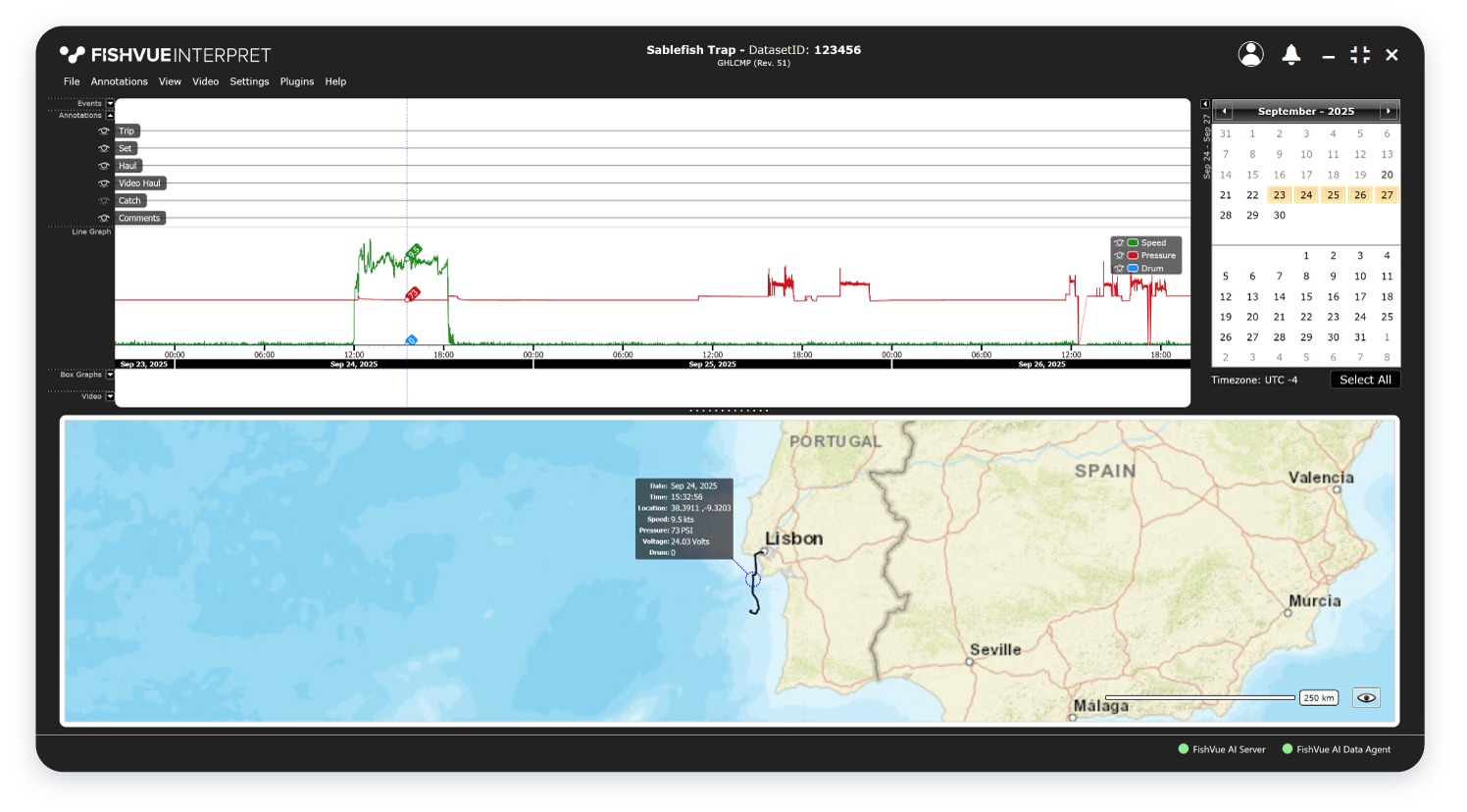Click the green speed value marker on graph
This screenshot has height=812, width=1467.
[x=414, y=252]
